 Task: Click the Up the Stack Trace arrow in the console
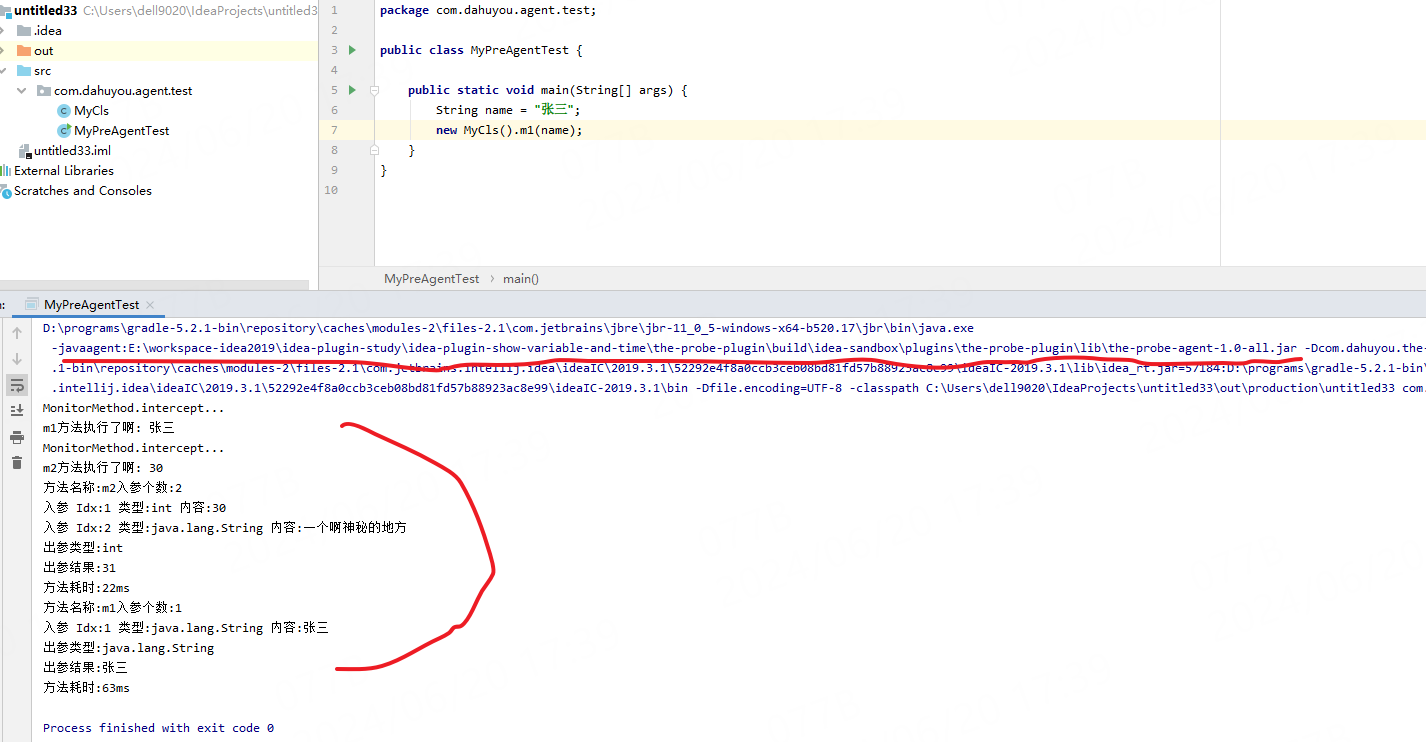(17, 333)
